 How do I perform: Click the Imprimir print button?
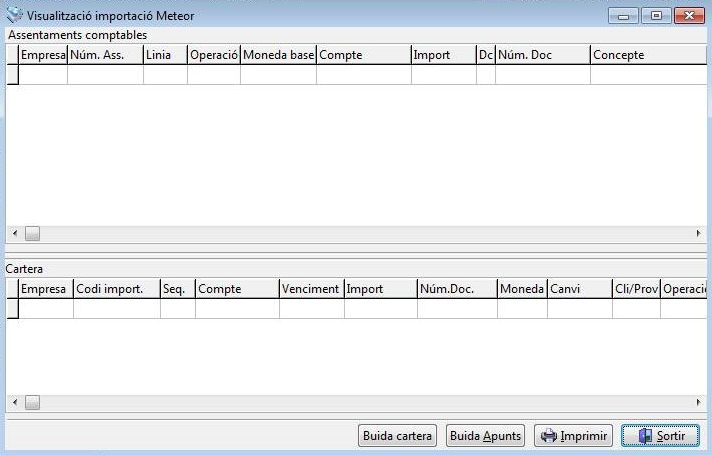point(573,435)
